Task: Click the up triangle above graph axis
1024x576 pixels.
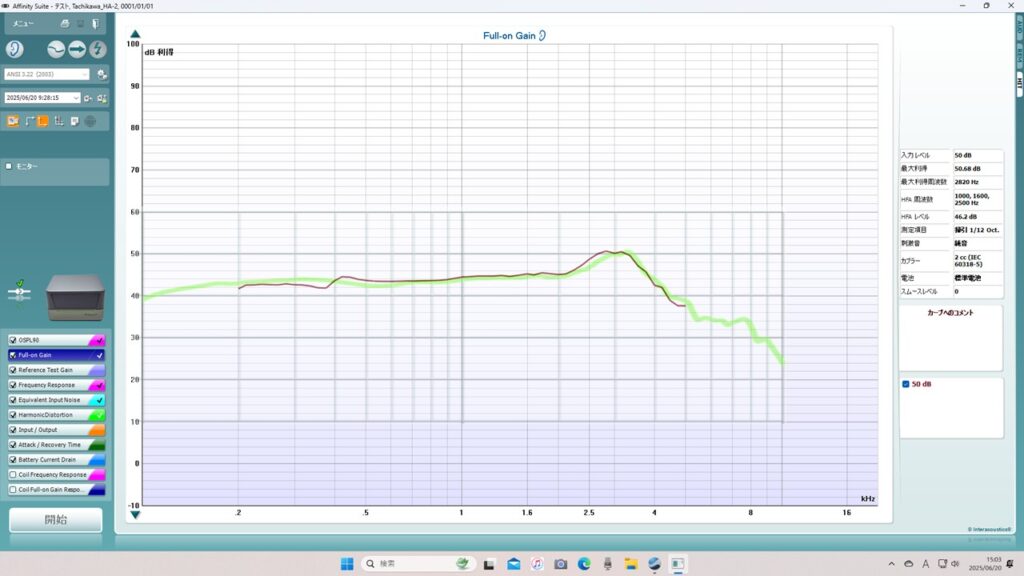Action: (135, 34)
